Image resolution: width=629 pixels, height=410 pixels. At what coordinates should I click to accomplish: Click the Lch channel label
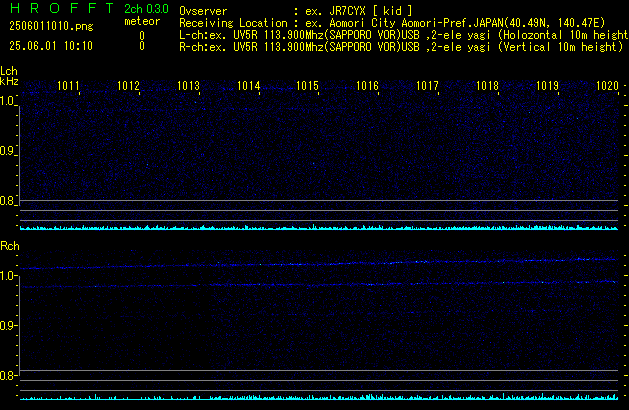point(9,71)
